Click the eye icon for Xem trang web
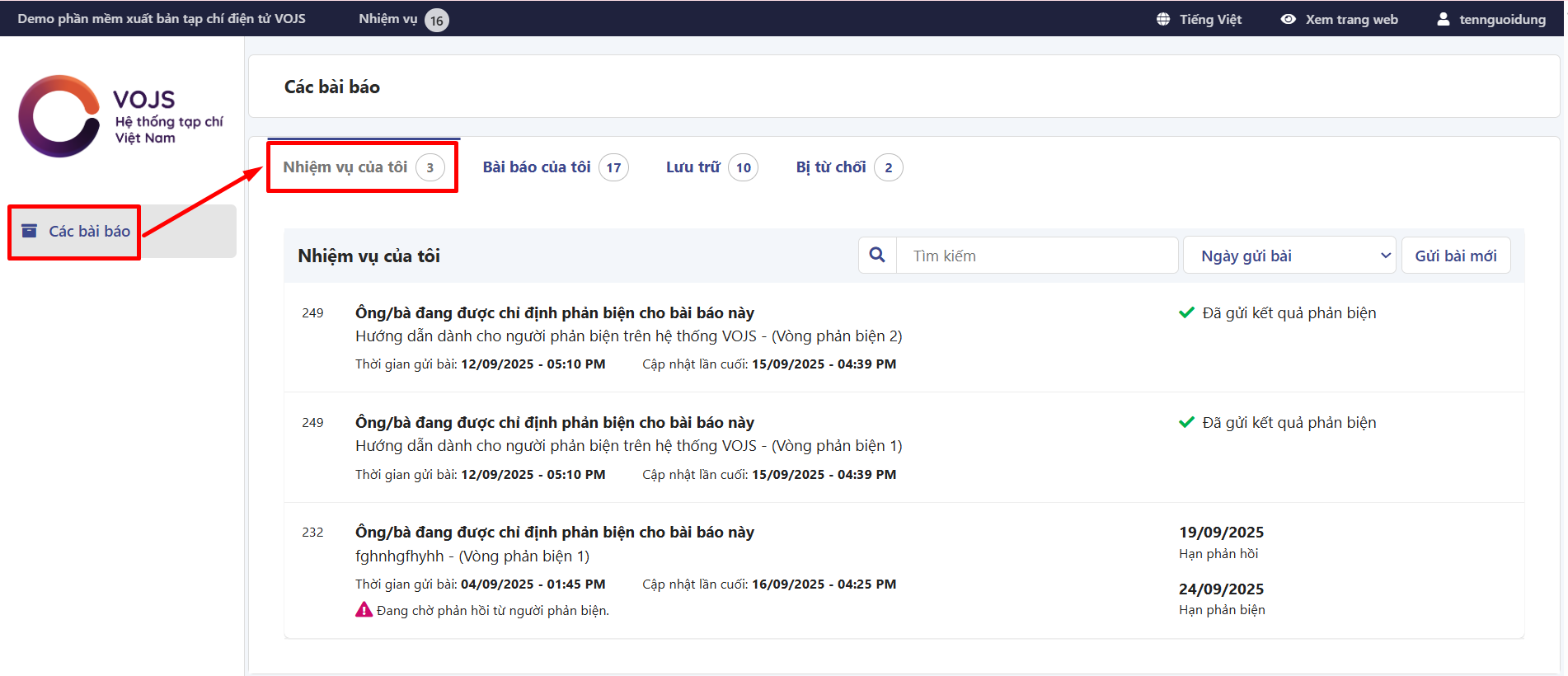The height and width of the screenshot is (676, 1568). click(x=1288, y=19)
